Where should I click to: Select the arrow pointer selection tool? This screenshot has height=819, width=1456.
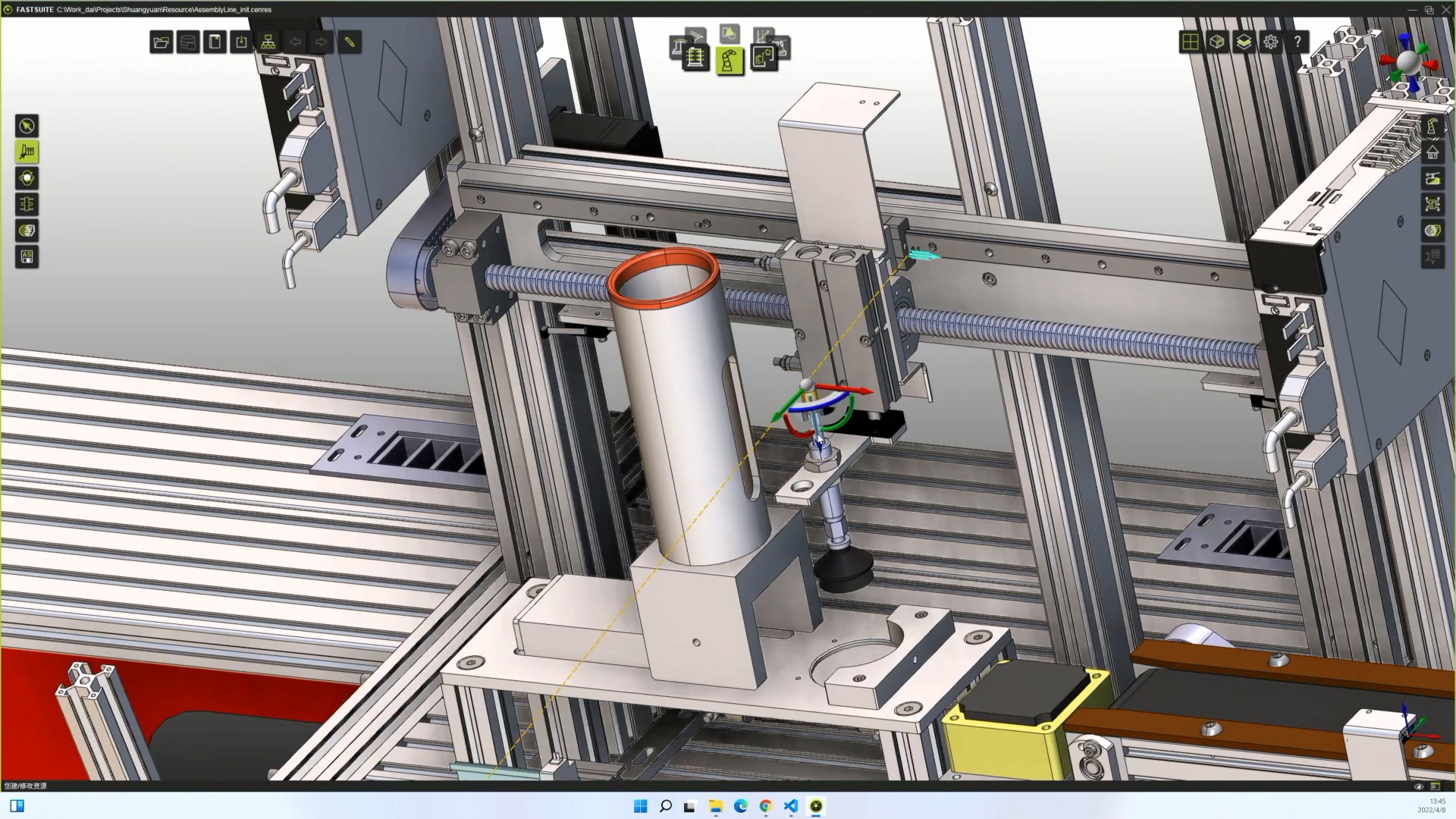(x=27, y=126)
